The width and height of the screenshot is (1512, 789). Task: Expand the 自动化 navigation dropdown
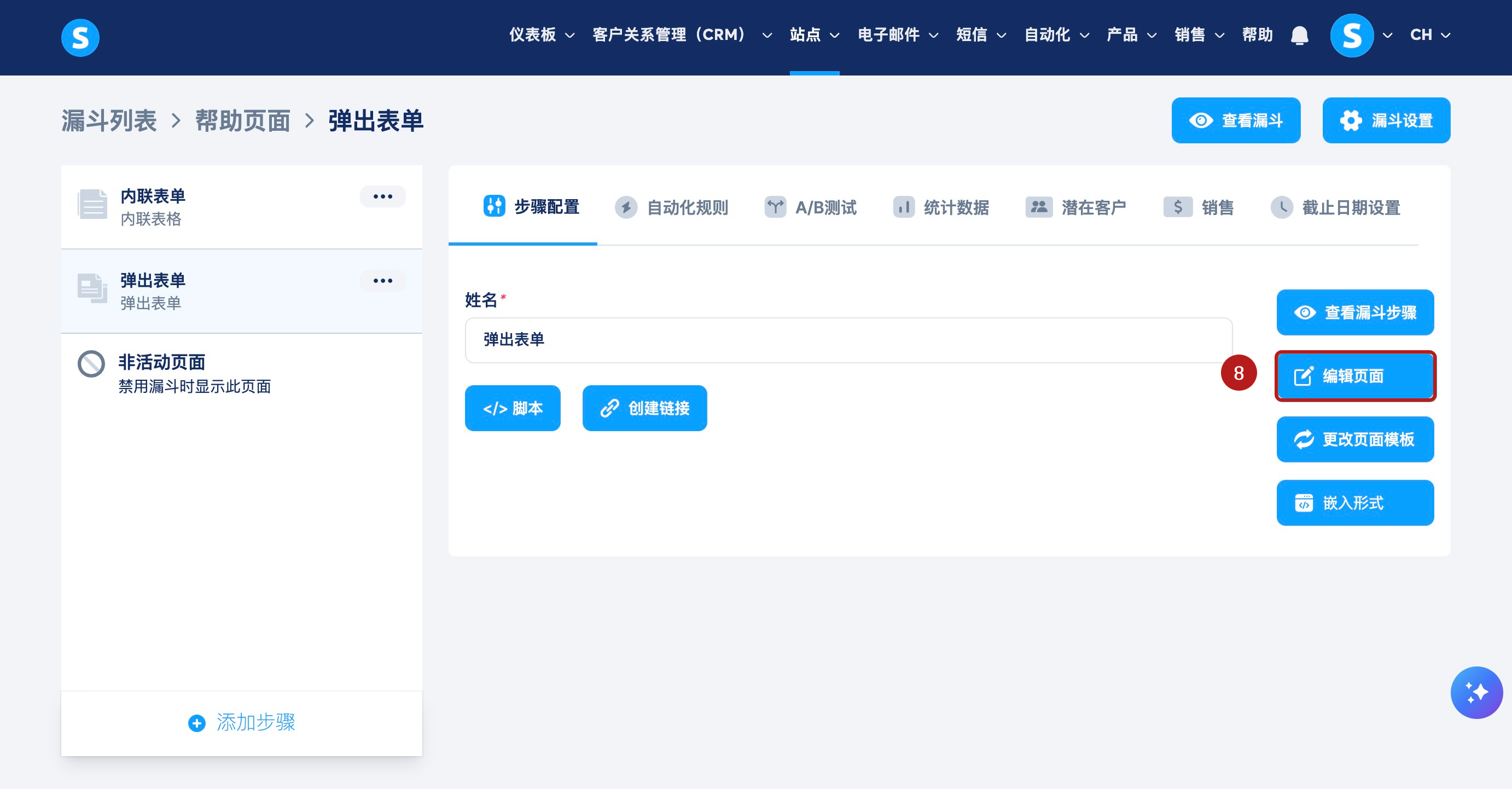[1056, 35]
